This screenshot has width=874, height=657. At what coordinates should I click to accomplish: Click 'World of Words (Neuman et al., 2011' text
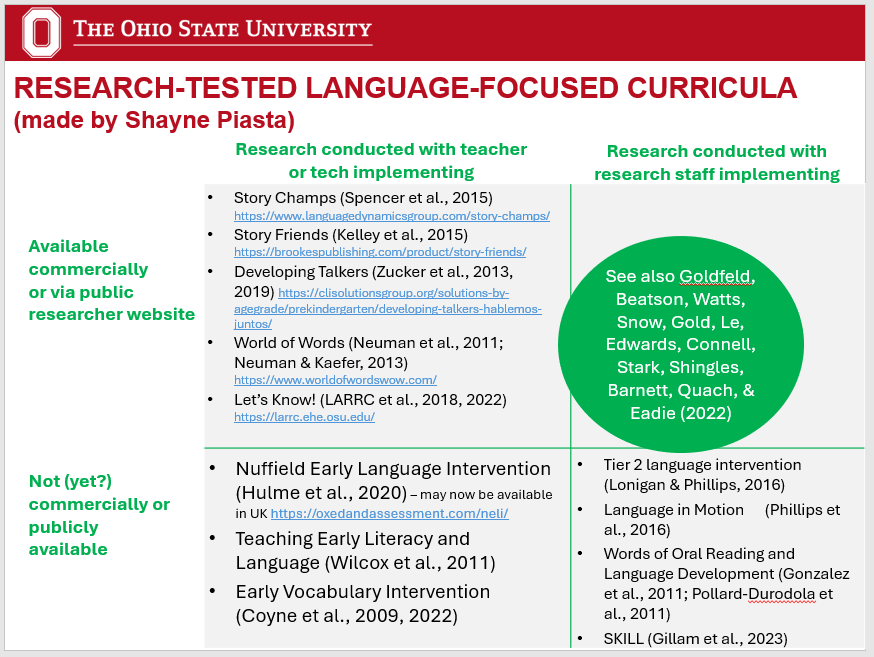point(368,343)
